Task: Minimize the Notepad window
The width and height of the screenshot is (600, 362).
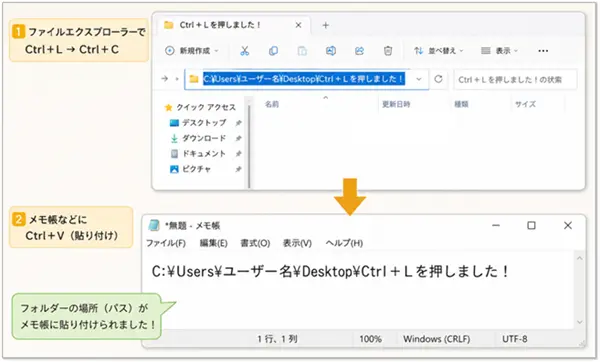Action: point(496,226)
